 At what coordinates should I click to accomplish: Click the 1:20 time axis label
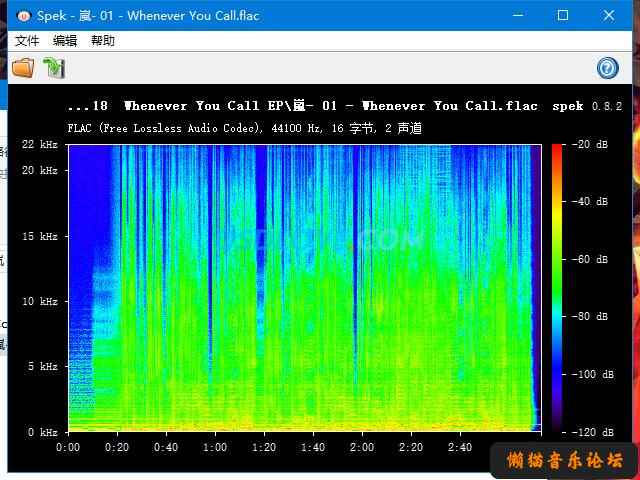(264, 447)
